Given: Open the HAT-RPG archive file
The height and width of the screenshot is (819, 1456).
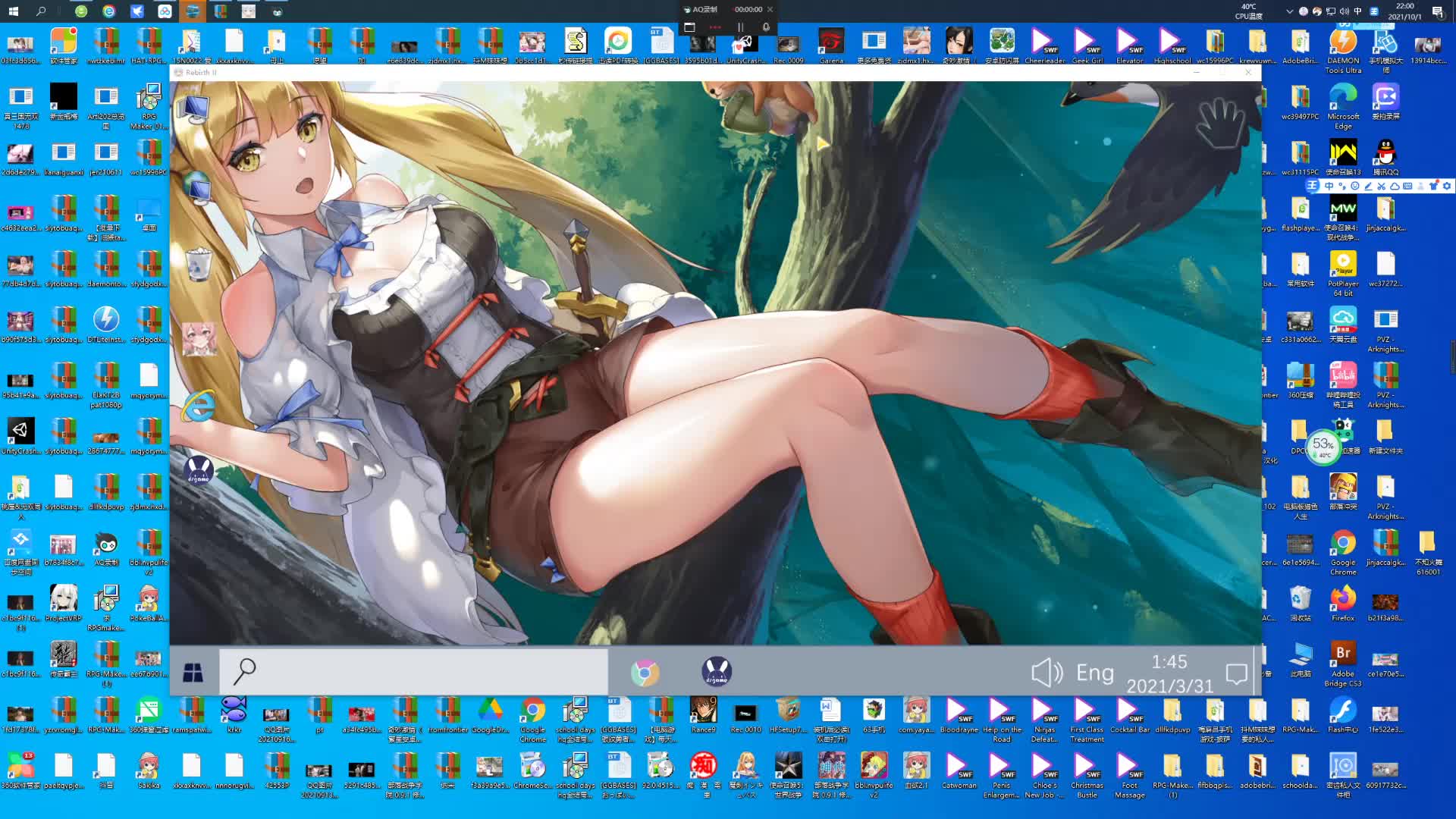Looking at the screenshot, I should pyautogui.click(x=149, y=45).
